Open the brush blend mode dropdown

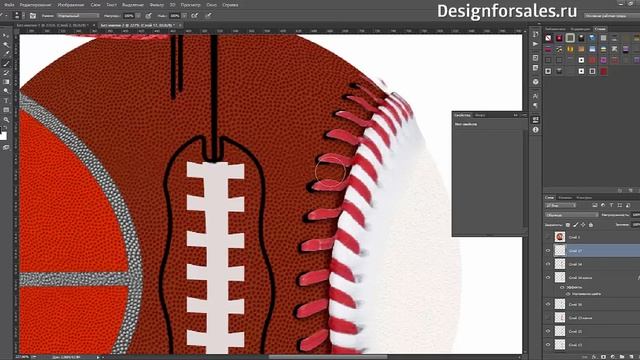tap(78, 16)
